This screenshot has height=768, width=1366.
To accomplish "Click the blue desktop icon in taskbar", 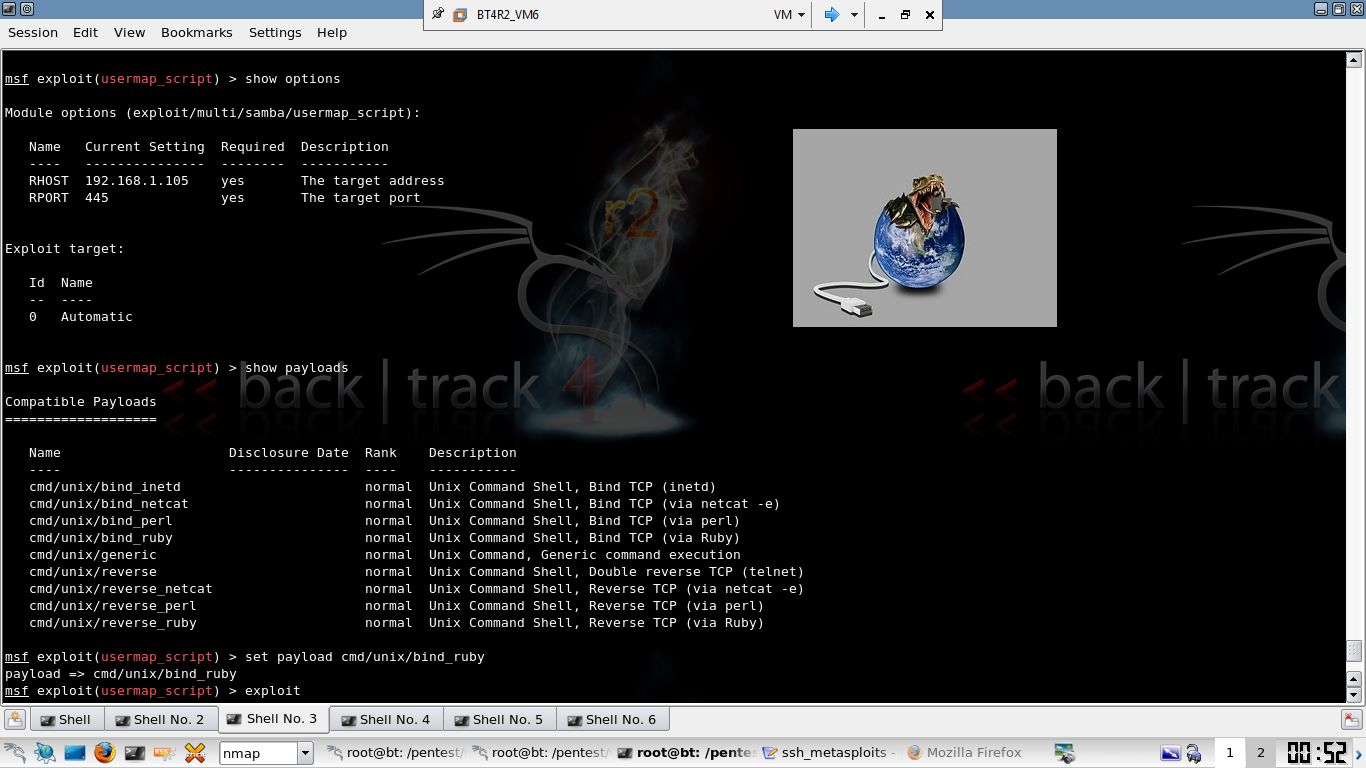I will (75, 752).
